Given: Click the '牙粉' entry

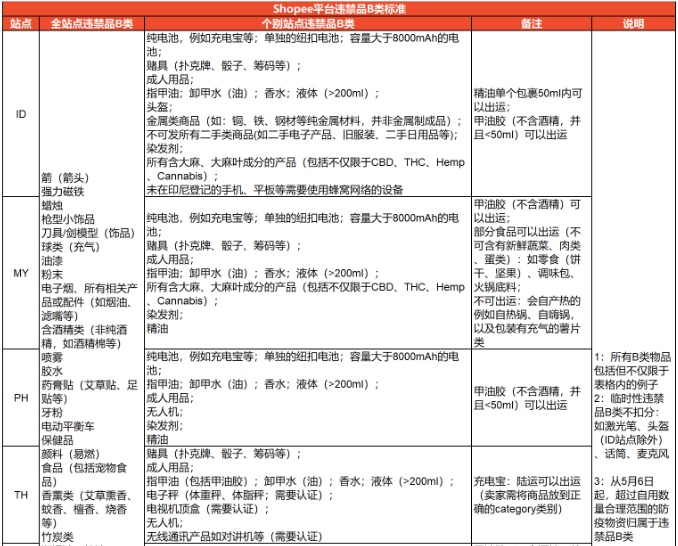Looking at the screenshot, I should point(52,413).
